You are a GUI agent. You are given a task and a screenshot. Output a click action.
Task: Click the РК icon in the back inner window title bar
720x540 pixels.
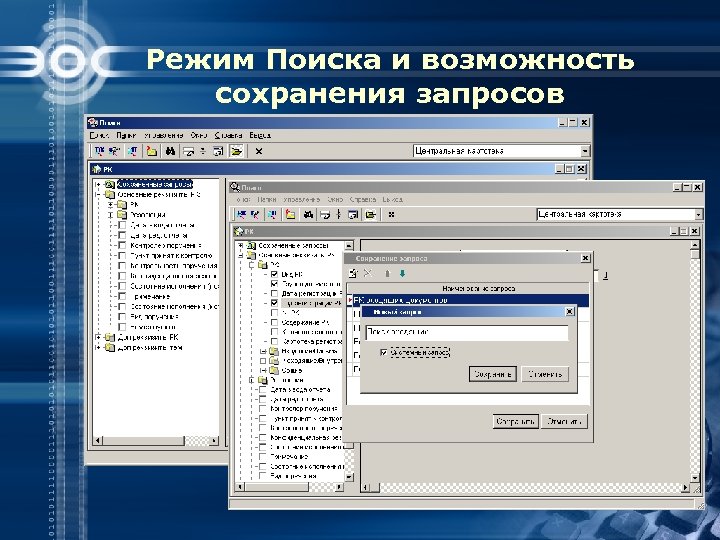96,169
